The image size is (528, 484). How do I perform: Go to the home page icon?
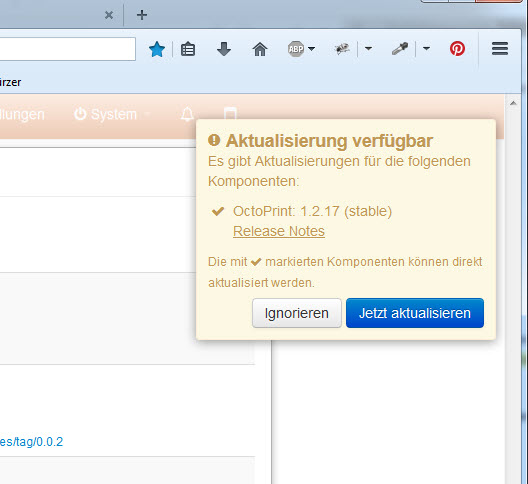click(x=260, y=49)
